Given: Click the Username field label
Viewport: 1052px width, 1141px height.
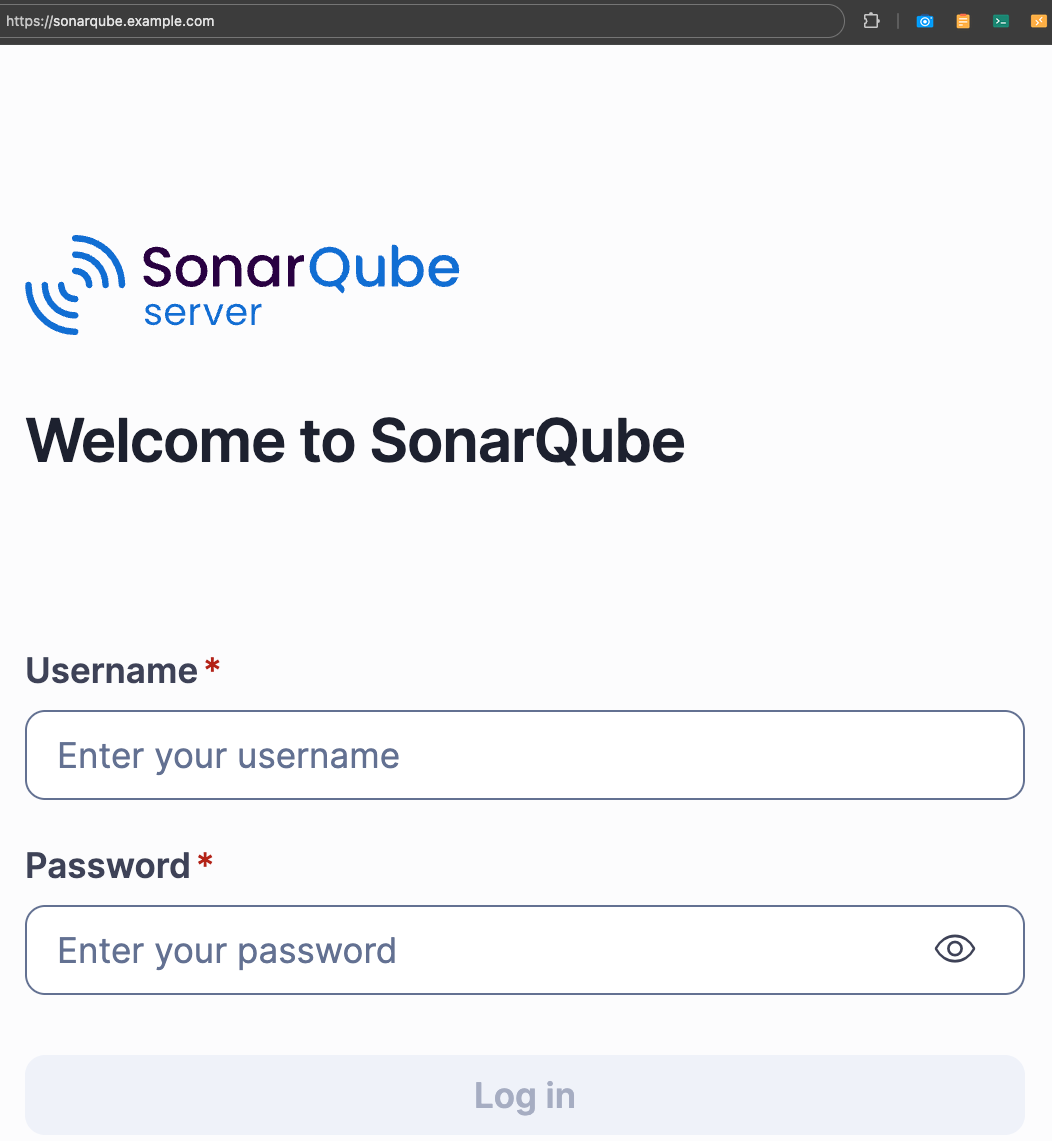Looking at the screenshot, I should 111,670.
